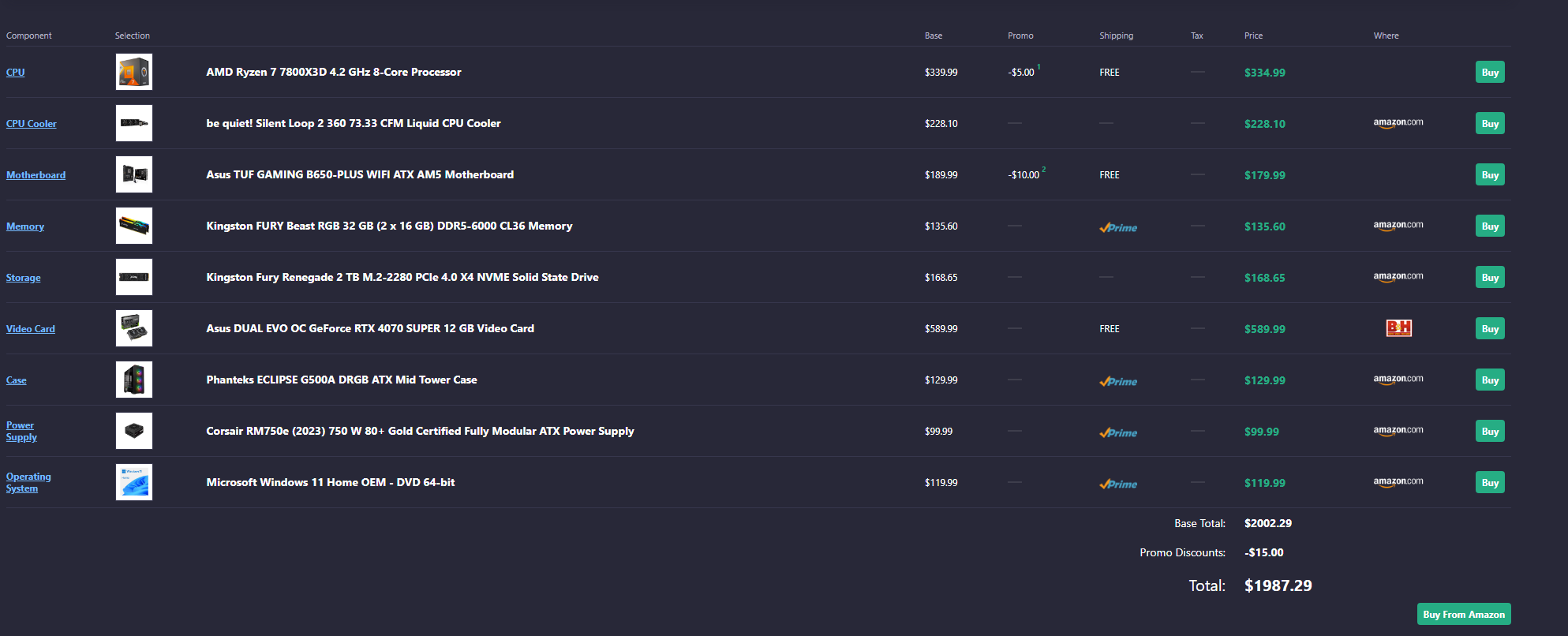Click the $179.99 motherboard price

pos(1264,175)
